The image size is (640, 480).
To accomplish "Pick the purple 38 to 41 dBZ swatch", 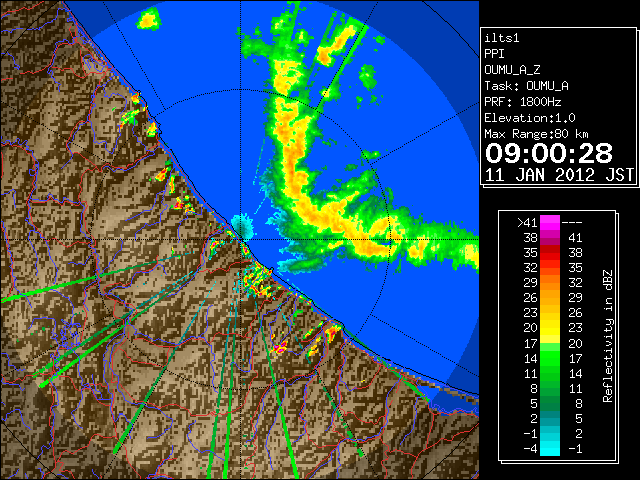I will point(550,238).
